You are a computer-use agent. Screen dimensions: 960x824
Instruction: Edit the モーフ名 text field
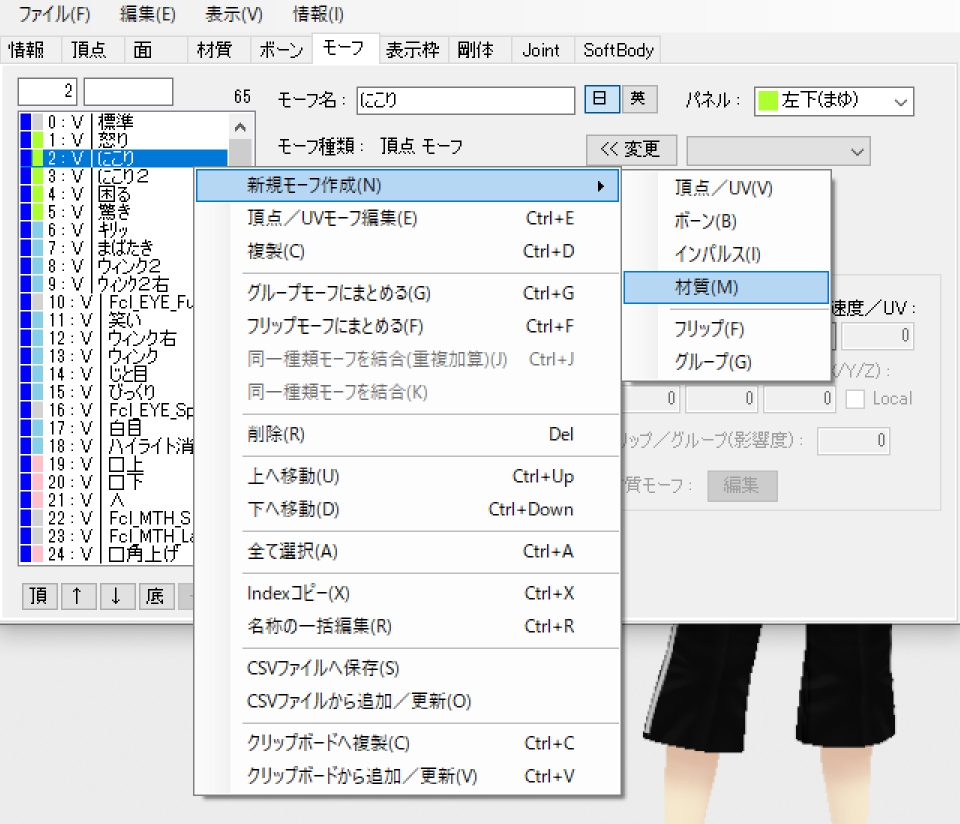465,100
